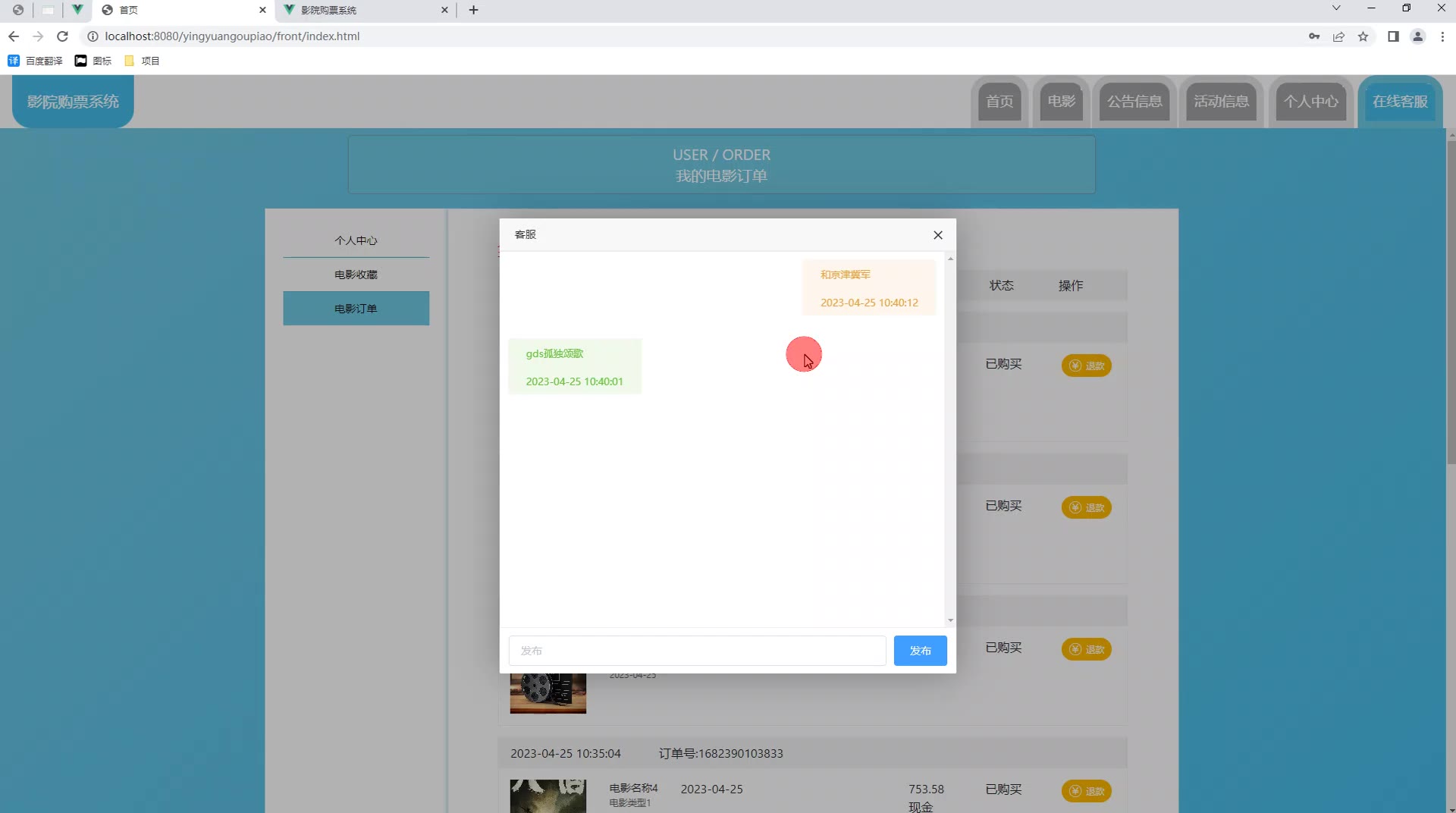Click the 状态 column header
1456x813 pixels.
pos(1001,285)
